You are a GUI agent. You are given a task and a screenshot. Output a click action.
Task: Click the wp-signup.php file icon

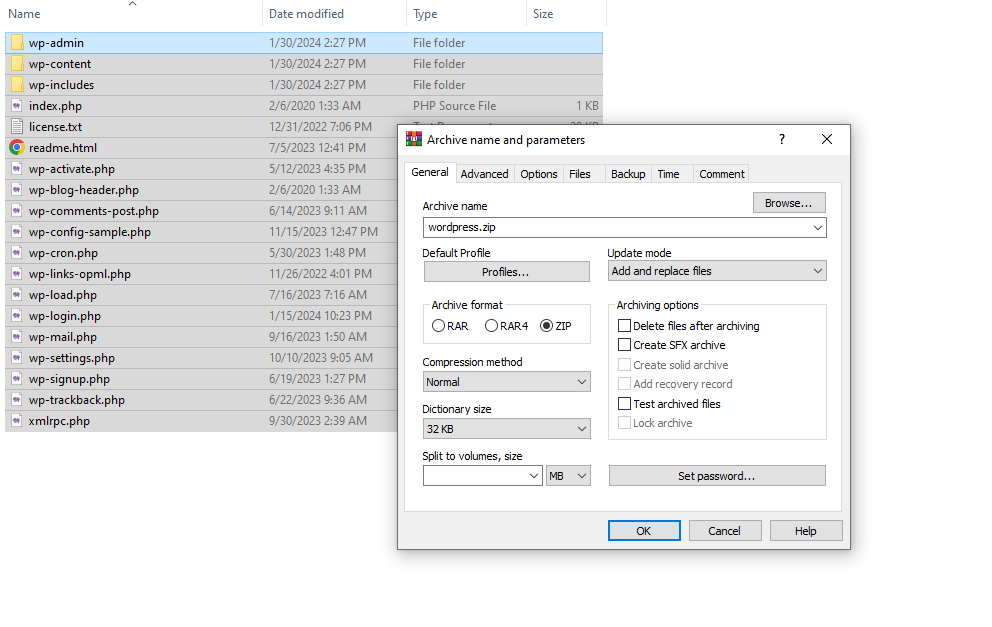point(17,378)
